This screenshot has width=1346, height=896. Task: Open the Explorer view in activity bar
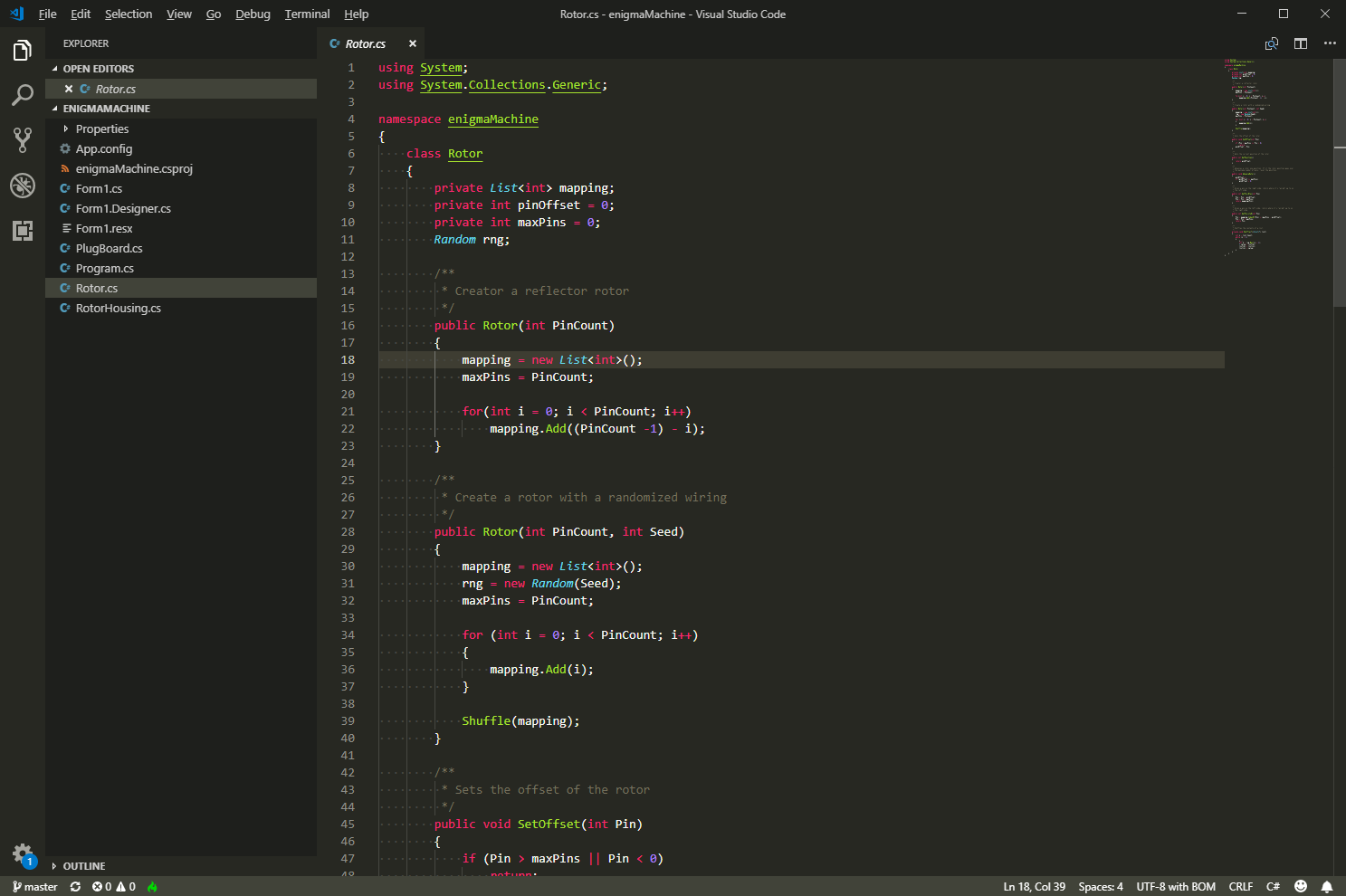tap(23, 51)
